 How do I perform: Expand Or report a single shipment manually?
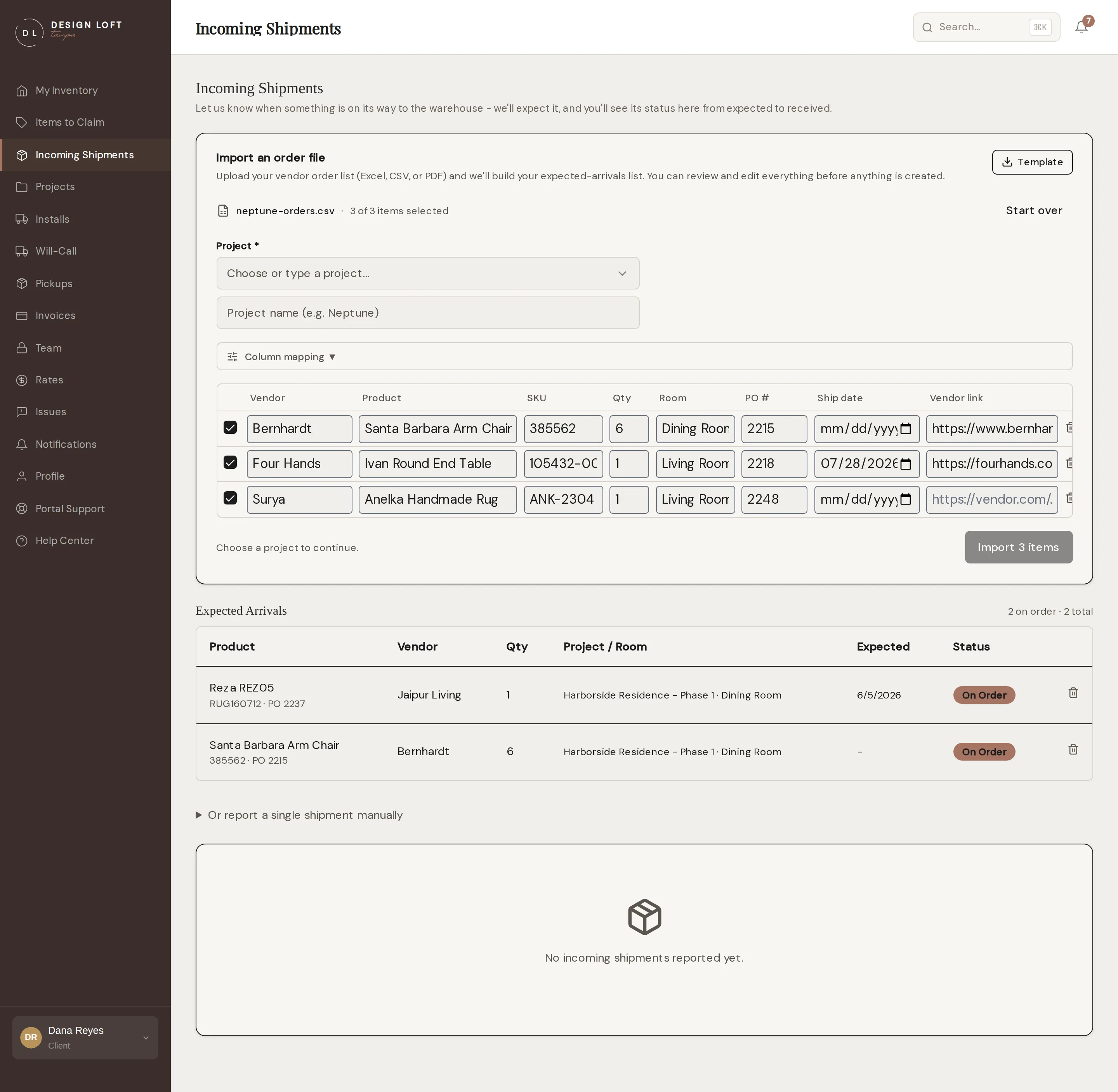[299, 815]
